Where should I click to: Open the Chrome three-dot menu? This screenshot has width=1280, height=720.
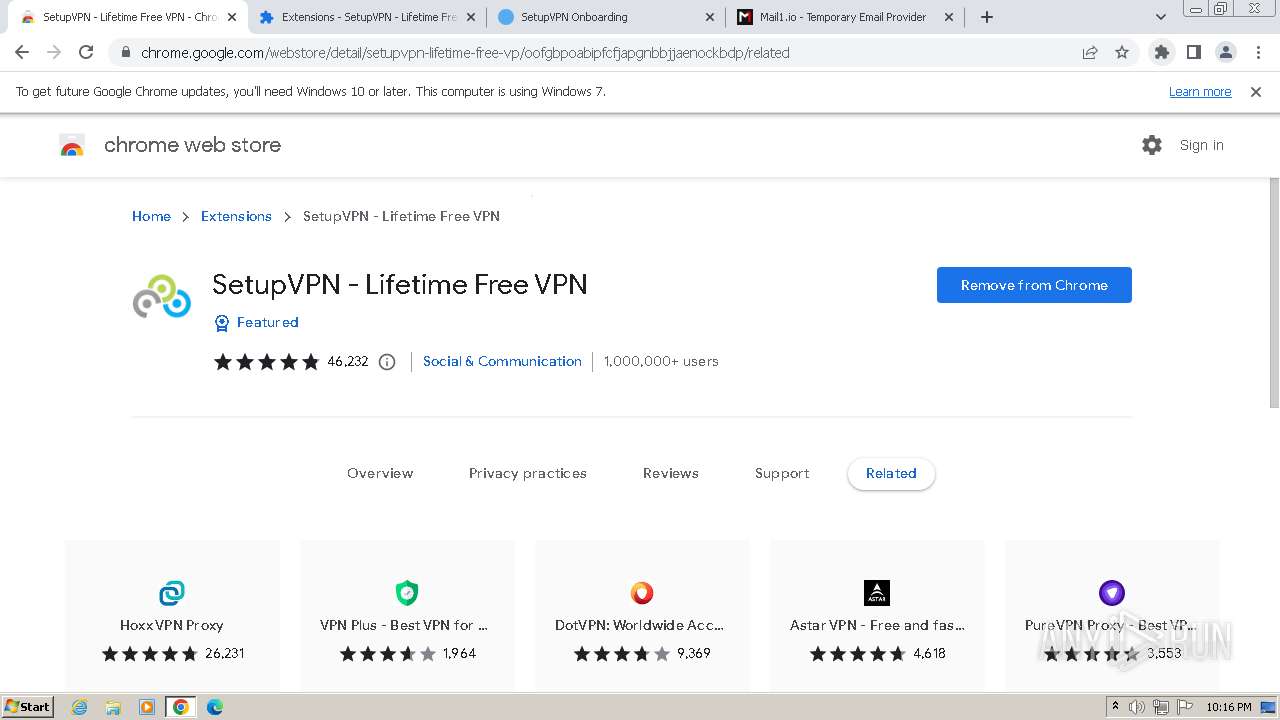(x=1258, y=53)
